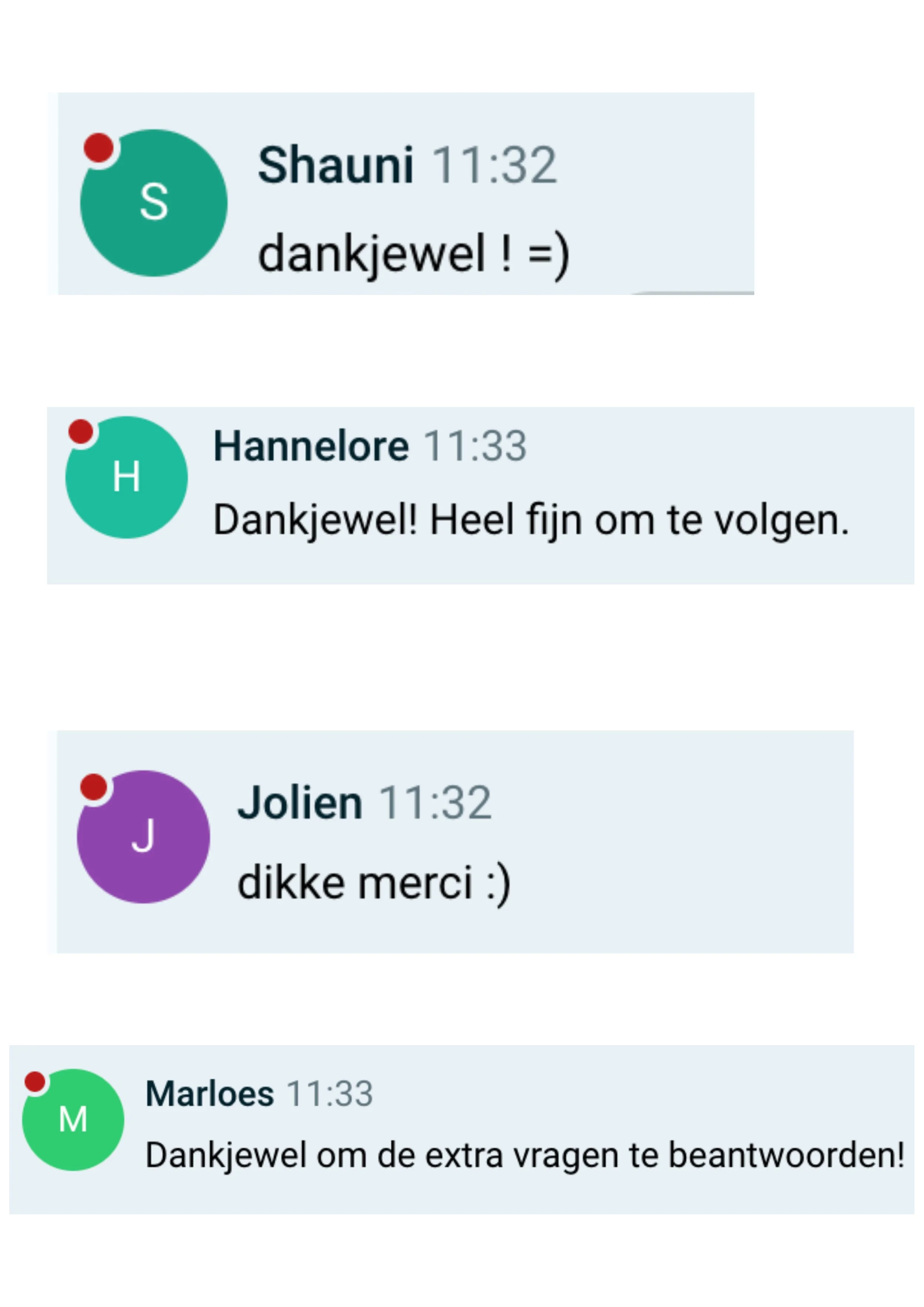The image size is (924, 1307).
Task: Click Shauni's green S avatar
Action: pos(154,203)
